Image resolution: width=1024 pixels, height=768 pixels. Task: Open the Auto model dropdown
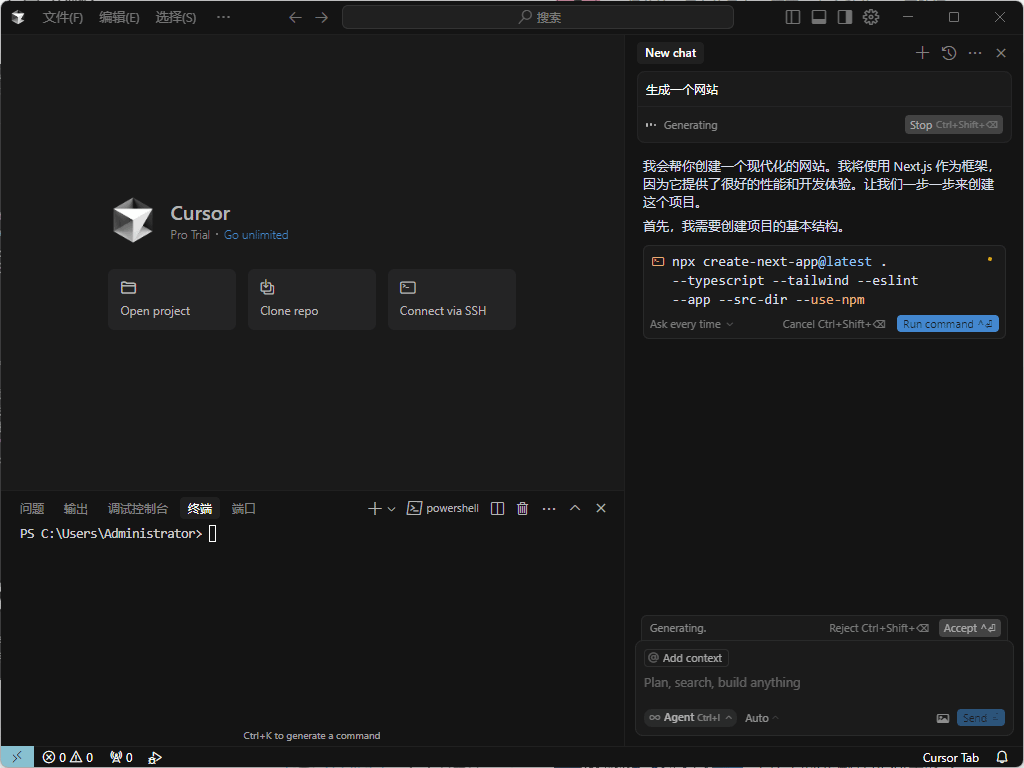pos(761,718)
